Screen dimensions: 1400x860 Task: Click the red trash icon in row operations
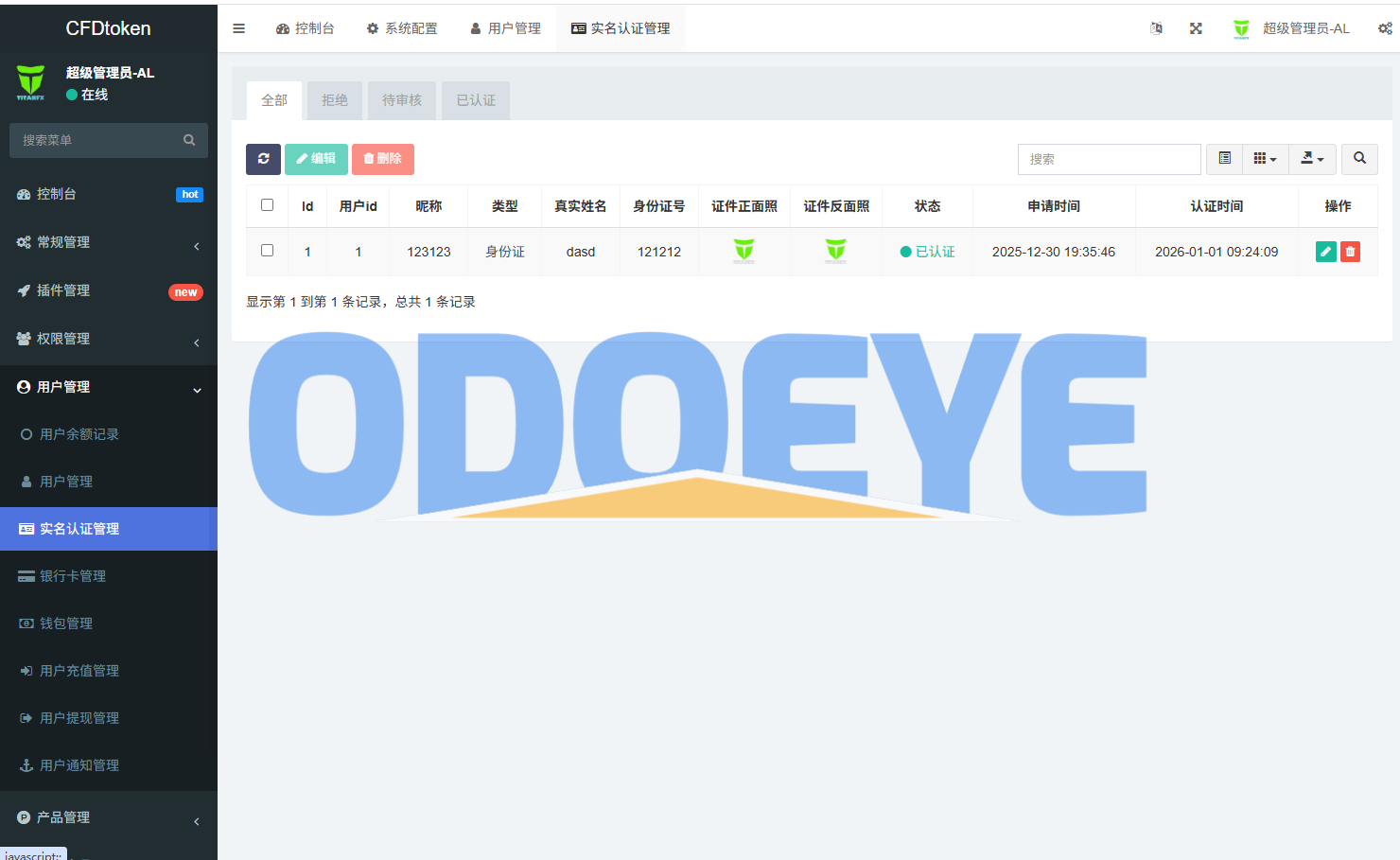[1350, 252]
